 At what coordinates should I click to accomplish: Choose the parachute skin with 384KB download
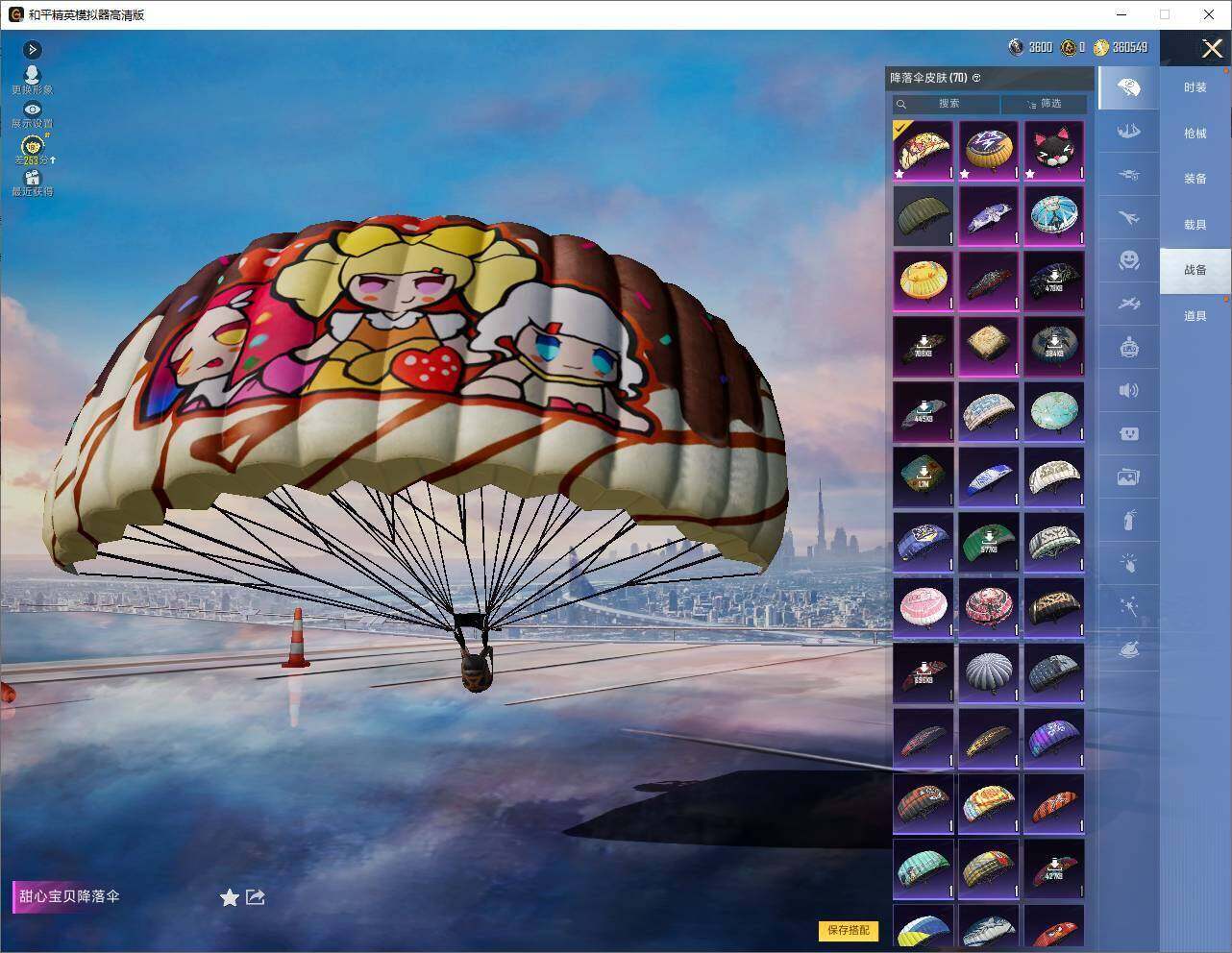tap(1054, 347)
